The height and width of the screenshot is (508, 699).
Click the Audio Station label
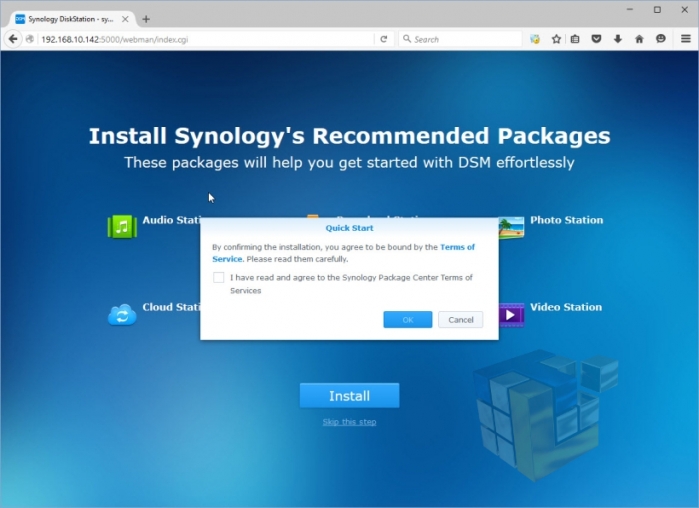[171, 220]
